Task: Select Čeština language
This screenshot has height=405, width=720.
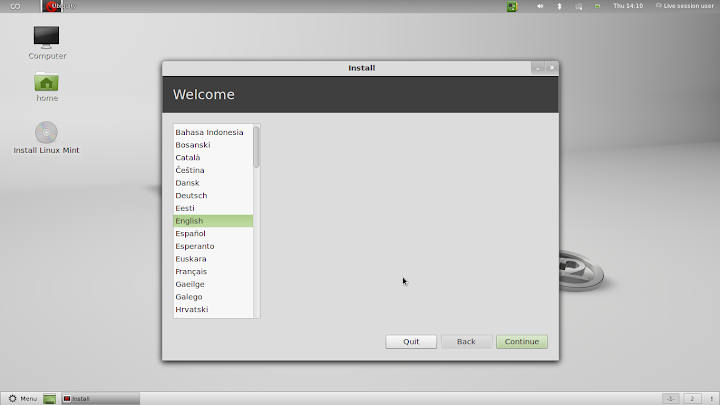Action: click(x=213, y=170)
